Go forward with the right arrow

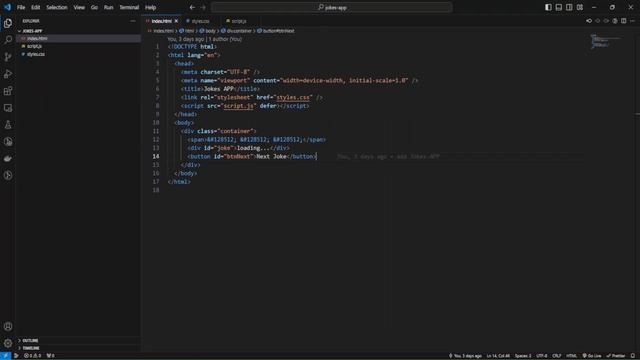[x=203, y=7]
